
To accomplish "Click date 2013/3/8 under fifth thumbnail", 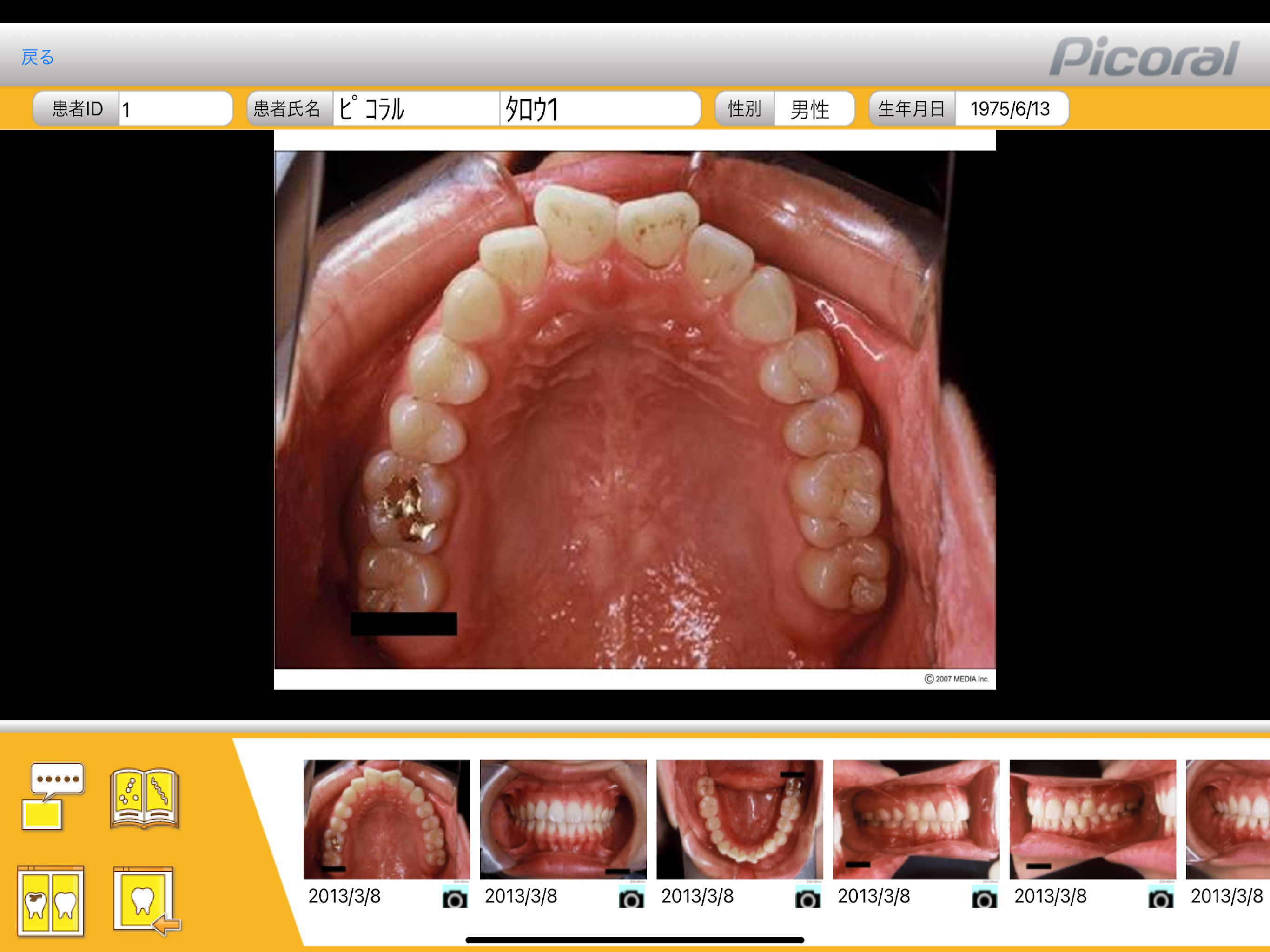I will click(x=1051, y=896).
